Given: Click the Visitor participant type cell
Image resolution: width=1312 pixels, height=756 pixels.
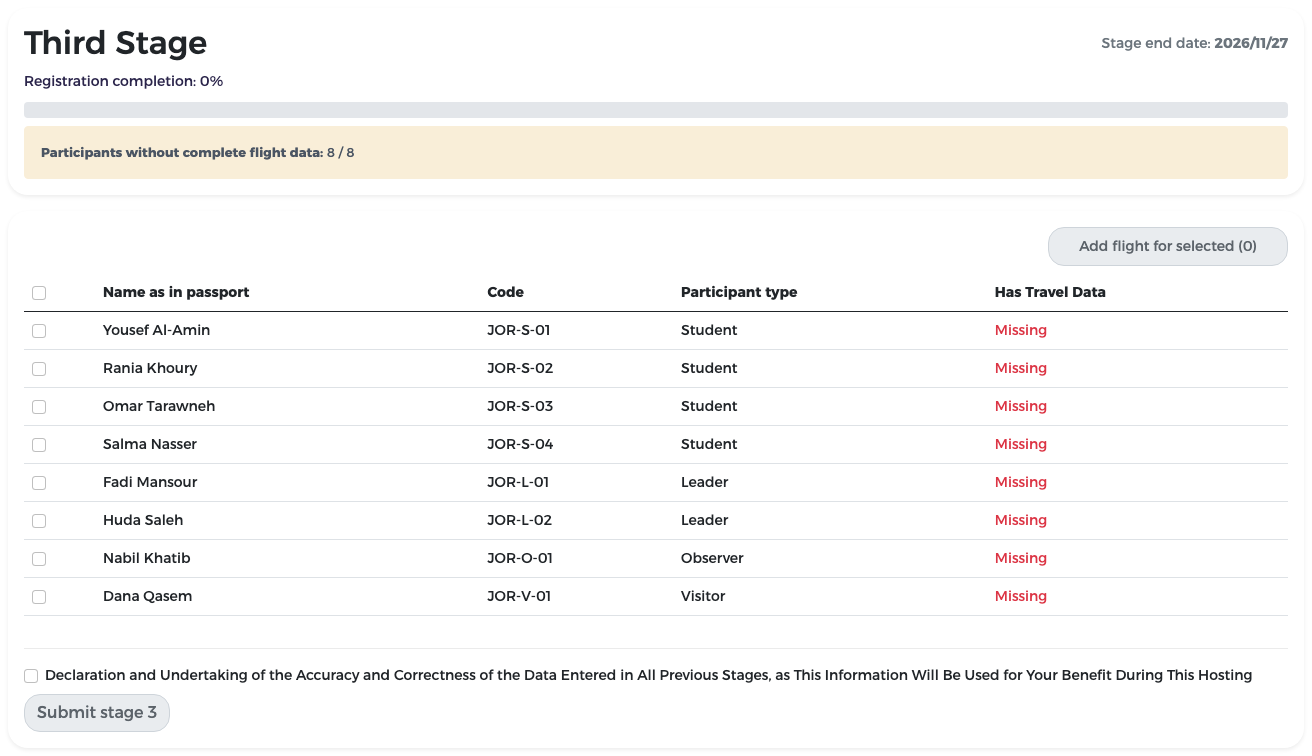Looking at the screenshot, I should tap(703, 596).
